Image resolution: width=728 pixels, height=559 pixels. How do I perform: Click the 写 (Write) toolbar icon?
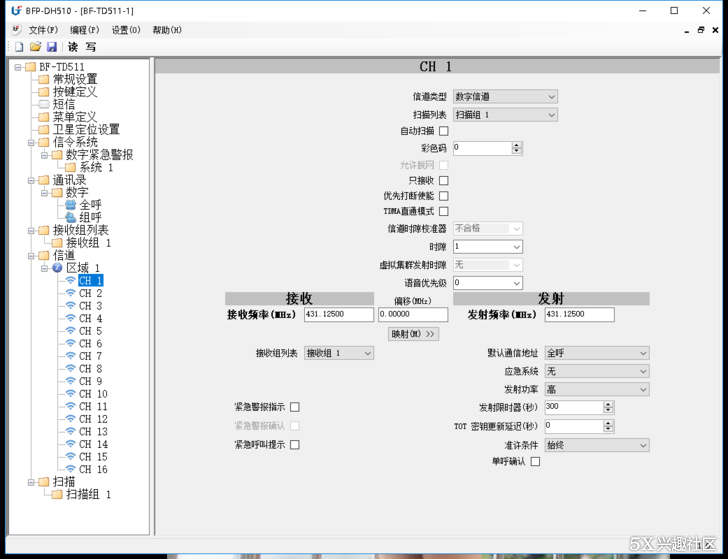(91, 47)
